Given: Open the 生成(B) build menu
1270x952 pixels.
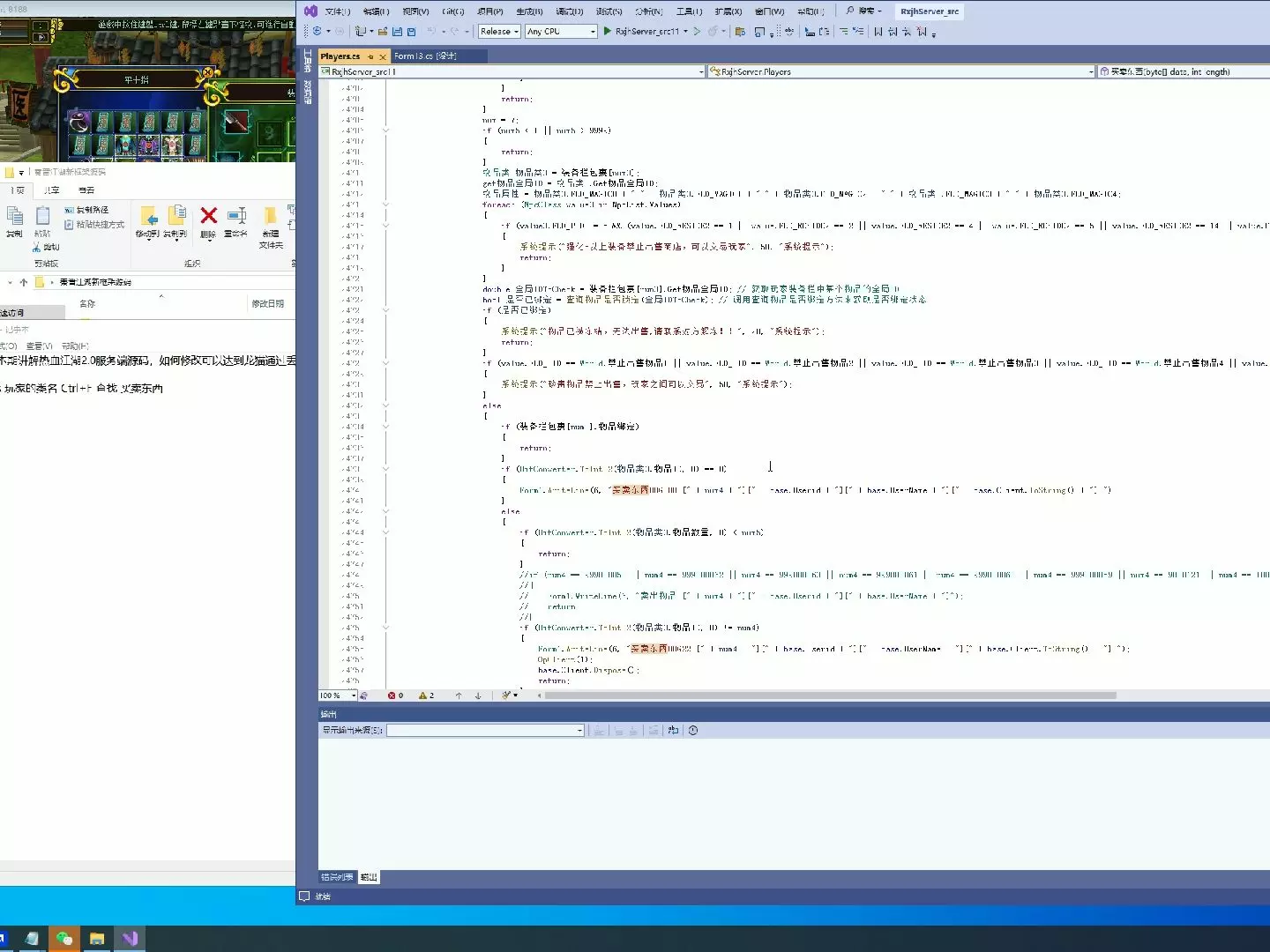Looking at the screenshot, I should pyautogui.click(x=529, y=11).
